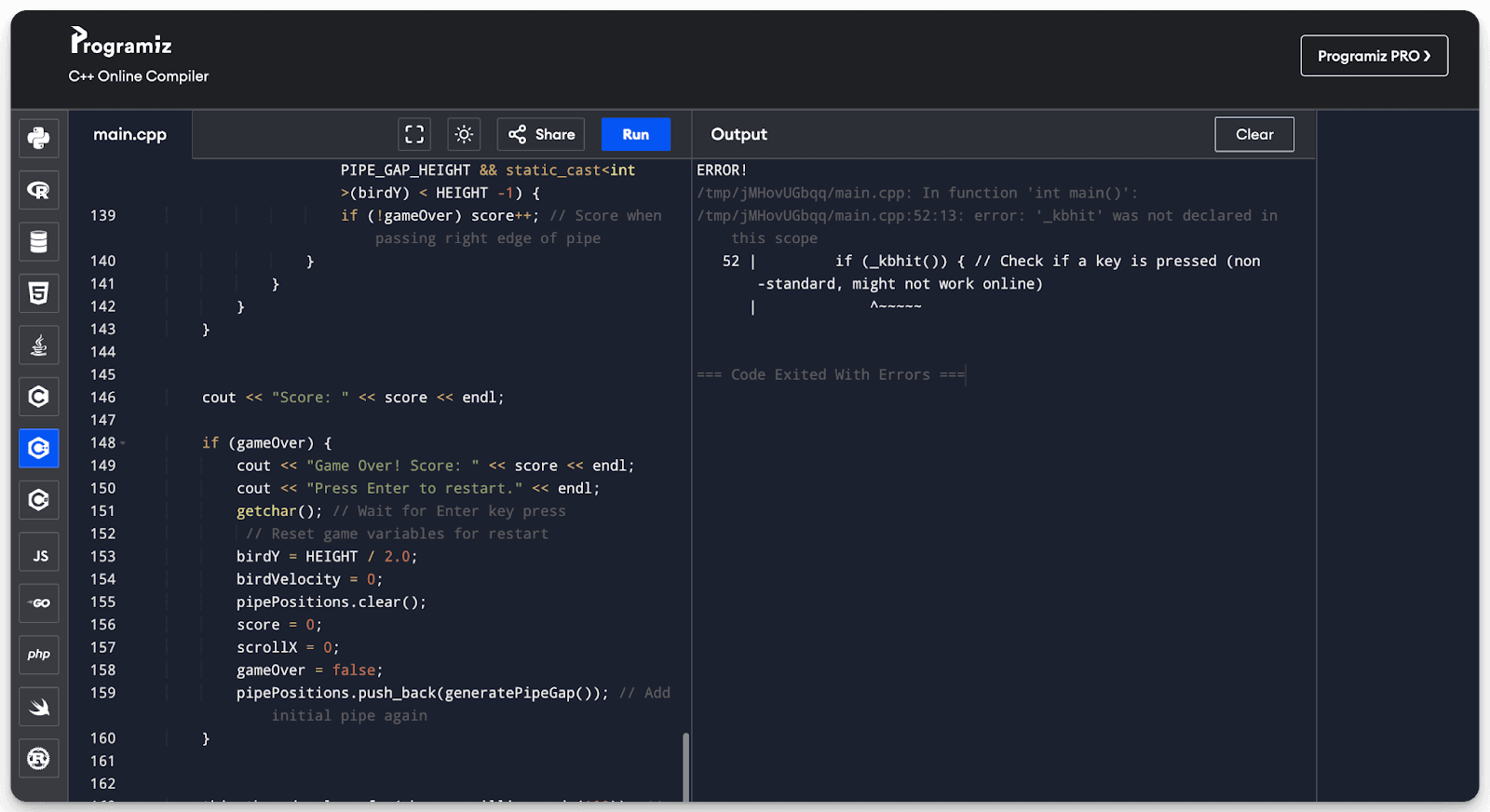Switch to the C# compiler icon
Screen dimensions: 1490x812
click(38, 500)
